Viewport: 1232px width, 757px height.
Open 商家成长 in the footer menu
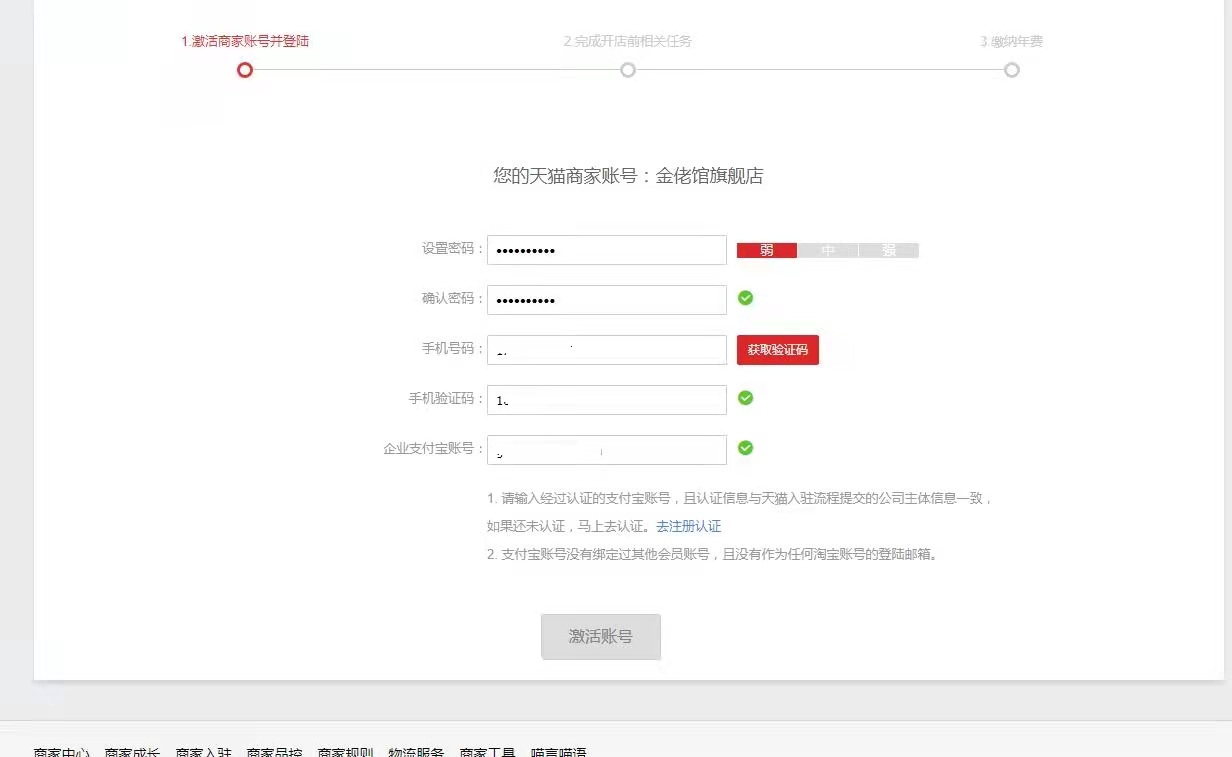tap(132, 752)
